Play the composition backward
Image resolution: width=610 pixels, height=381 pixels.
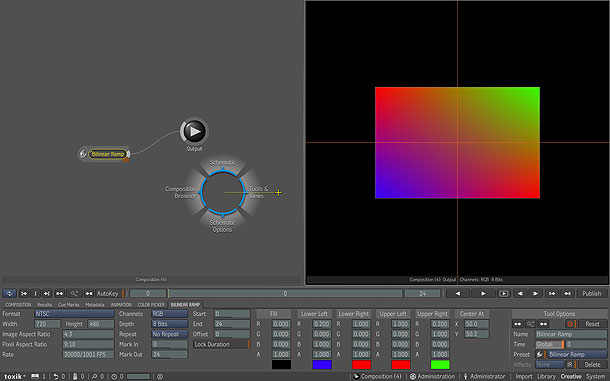(458, 293)
